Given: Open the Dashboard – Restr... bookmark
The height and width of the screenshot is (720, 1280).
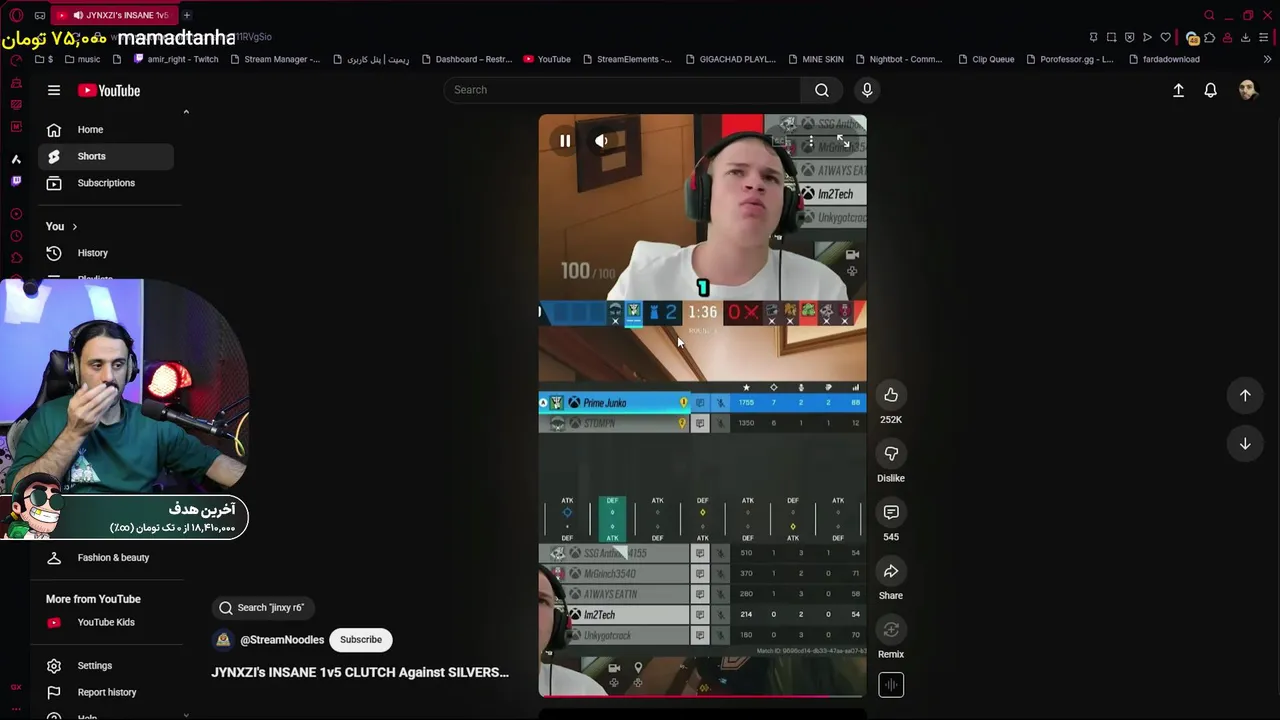Looking at the screenshot, I should coord(467,59).
